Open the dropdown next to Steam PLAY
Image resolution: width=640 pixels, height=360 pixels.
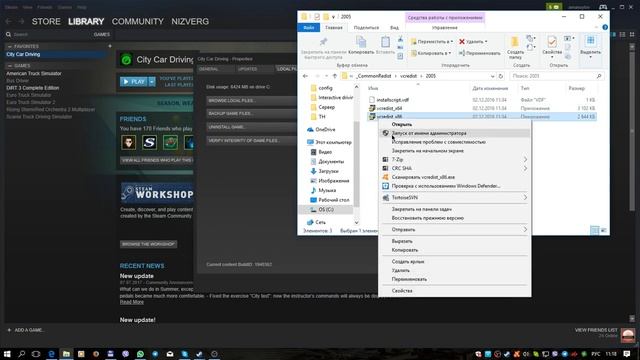[x=152, y=82]
